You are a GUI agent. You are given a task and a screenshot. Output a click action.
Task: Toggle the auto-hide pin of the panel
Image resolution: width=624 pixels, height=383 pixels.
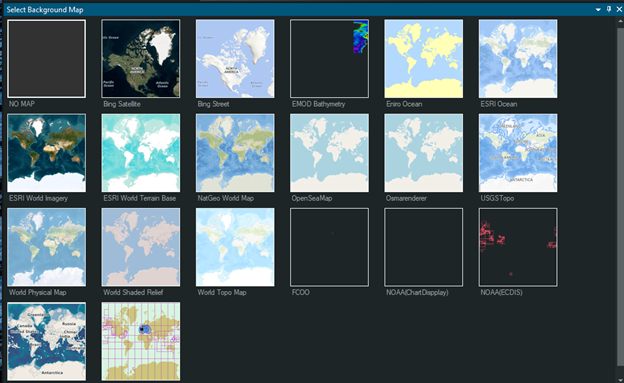609,9
